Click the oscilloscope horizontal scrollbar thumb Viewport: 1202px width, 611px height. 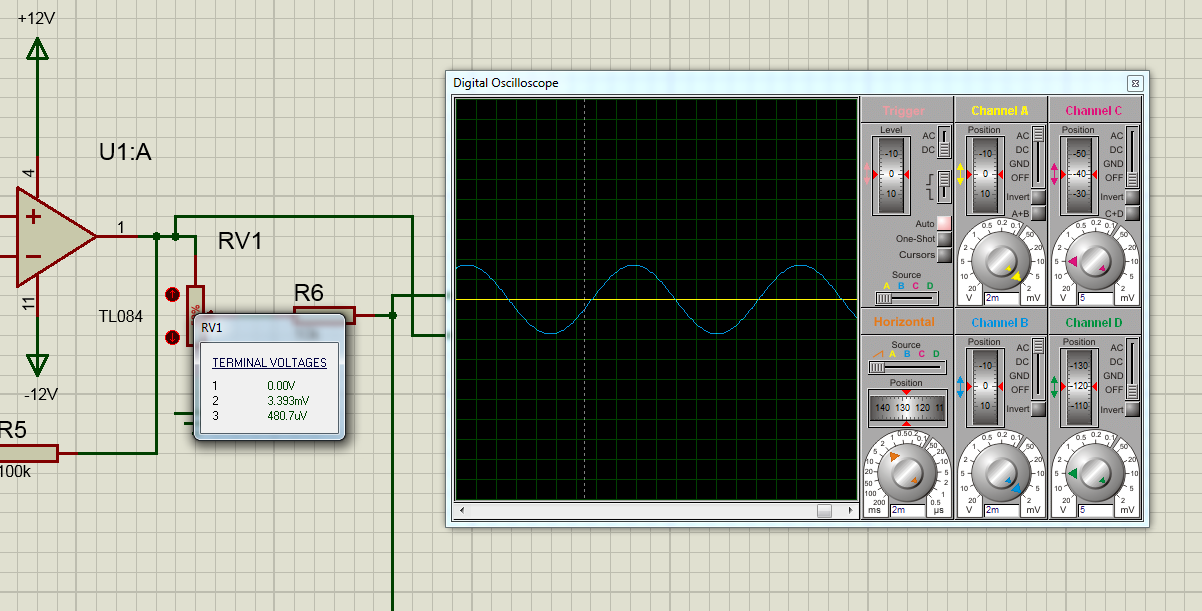pos(824,511)
